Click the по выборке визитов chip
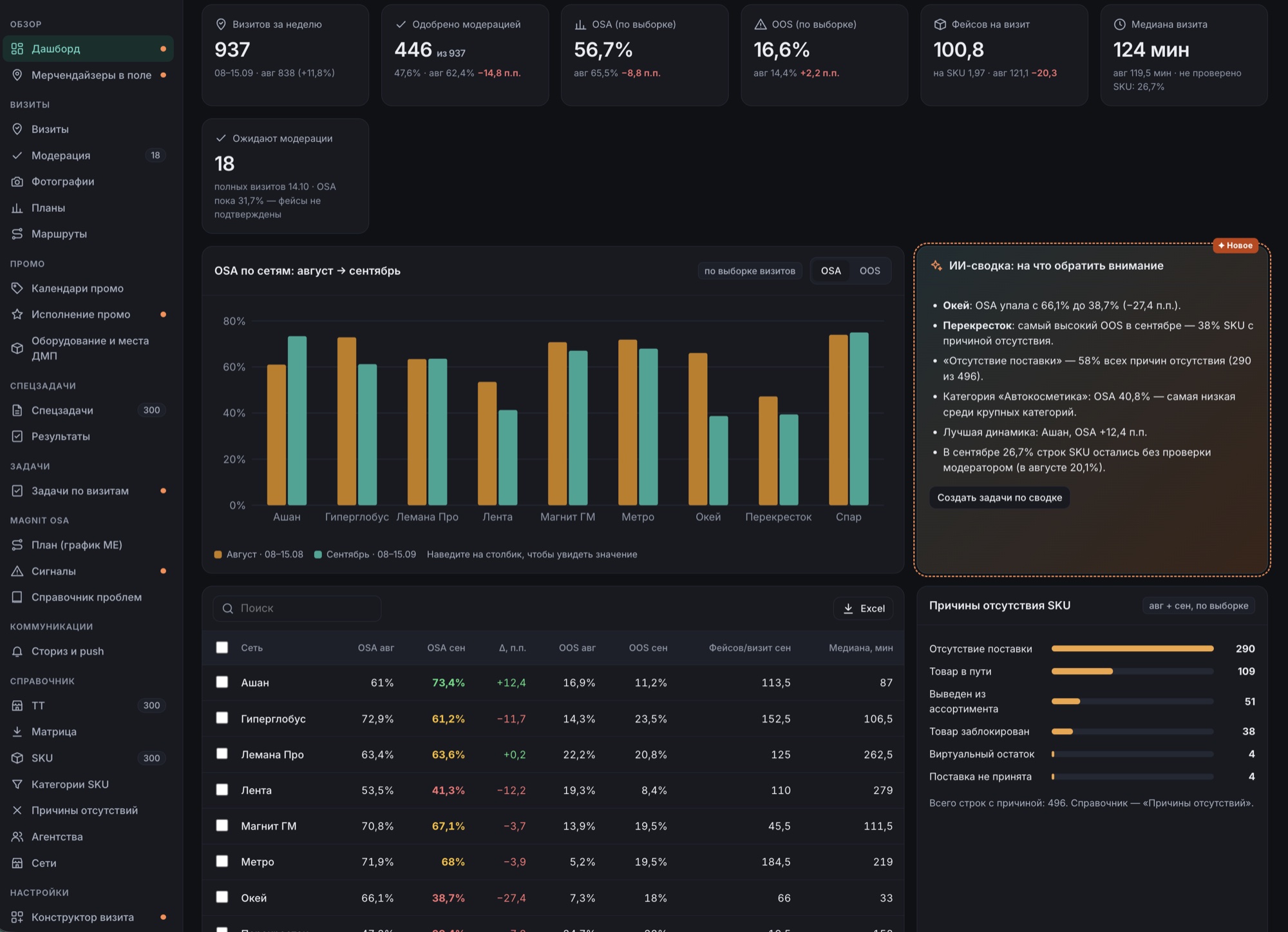 click(750, 271)
